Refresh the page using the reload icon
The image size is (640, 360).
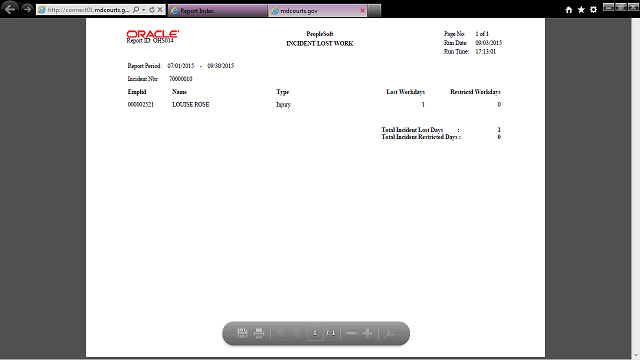click(x=152, y=9)
